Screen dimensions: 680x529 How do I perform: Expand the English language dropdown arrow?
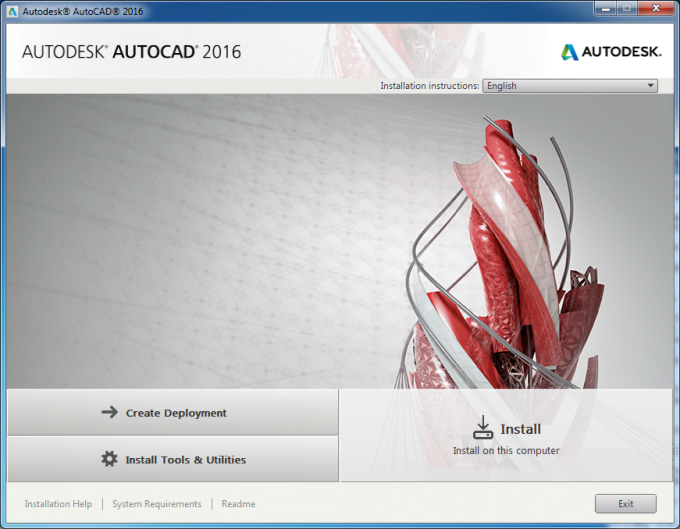pos(650,86)
